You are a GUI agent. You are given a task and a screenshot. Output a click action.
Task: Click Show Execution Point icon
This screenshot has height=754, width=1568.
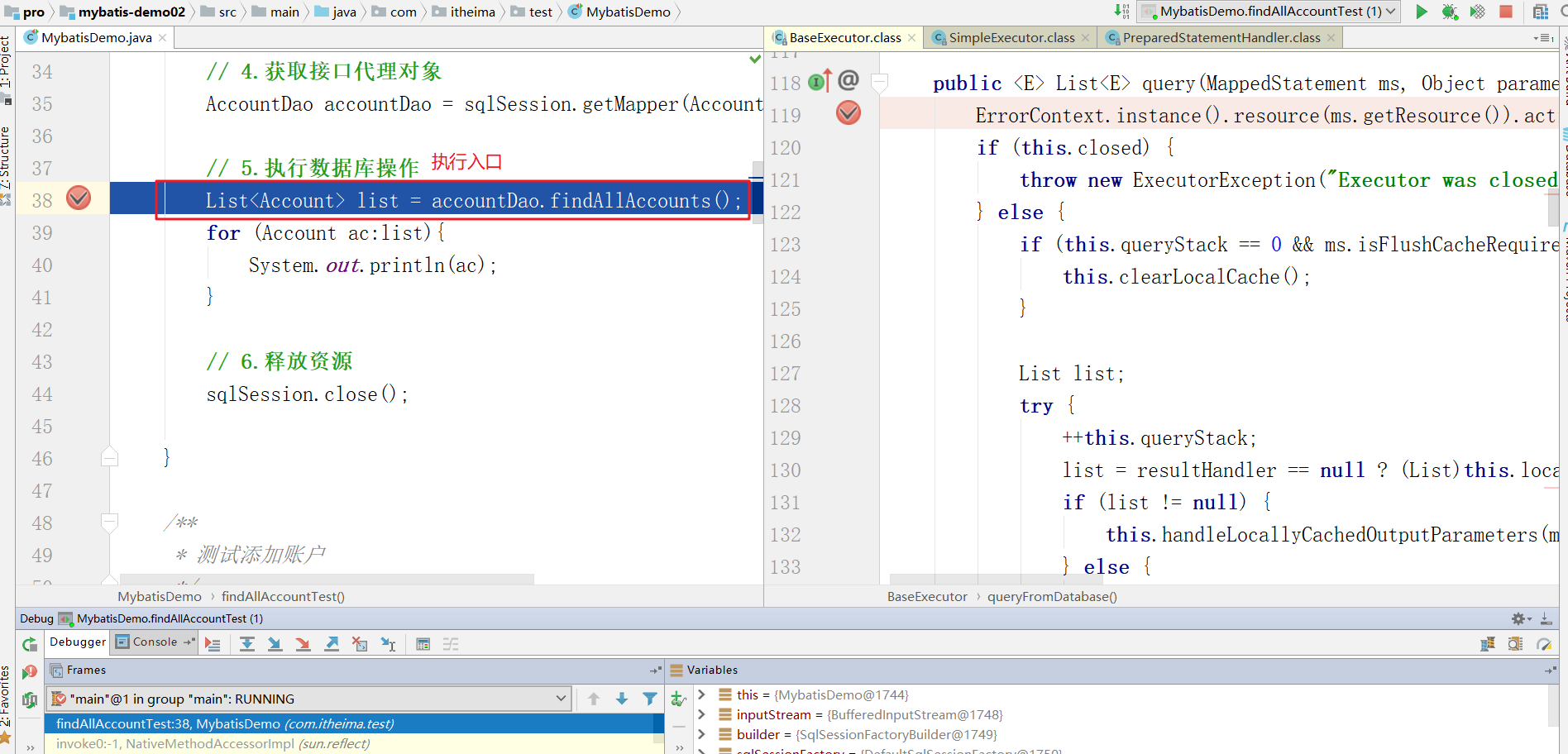click(x=213, y=644)
